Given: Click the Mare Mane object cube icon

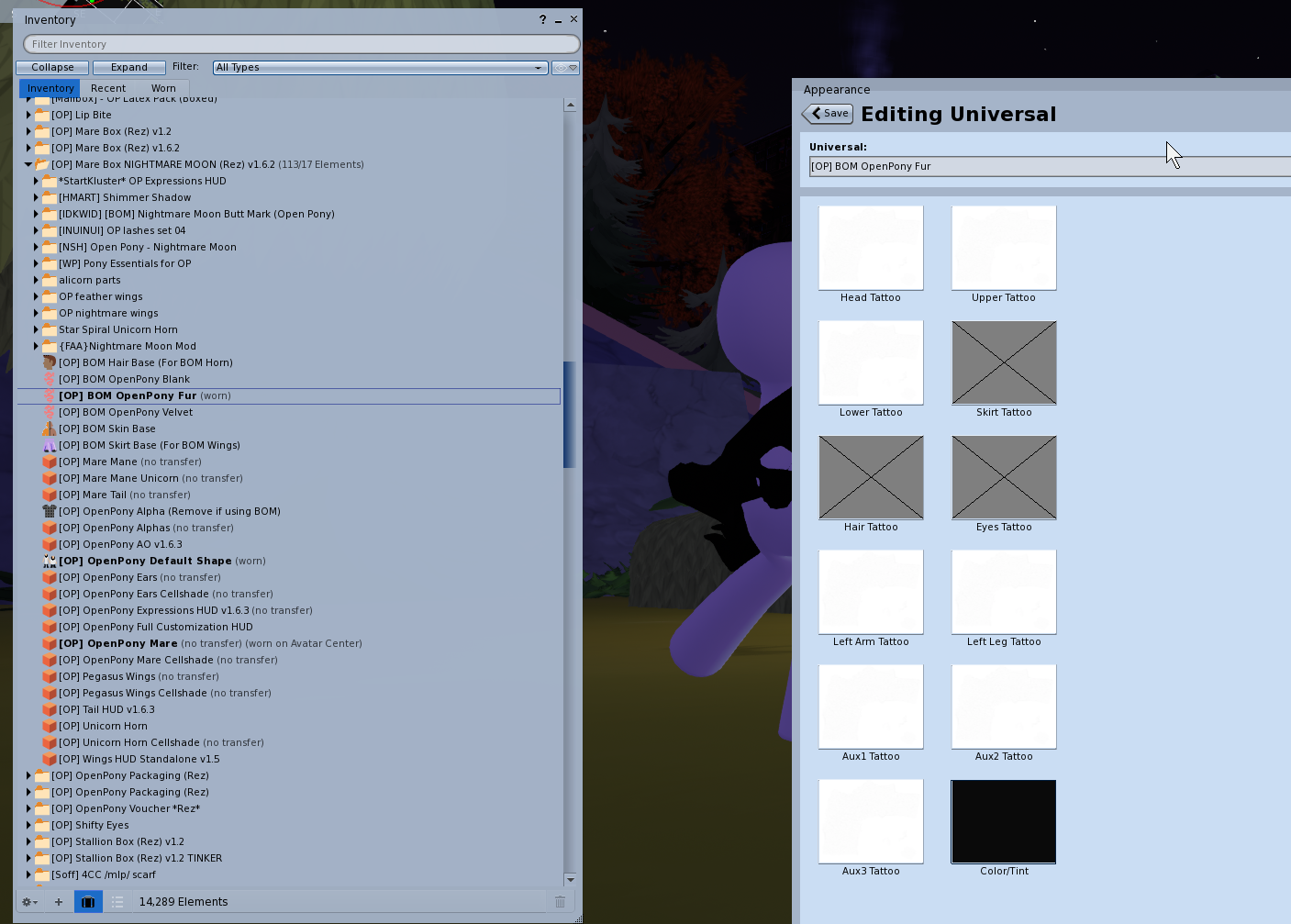Looking at the screenshot, I should (50, 462).
